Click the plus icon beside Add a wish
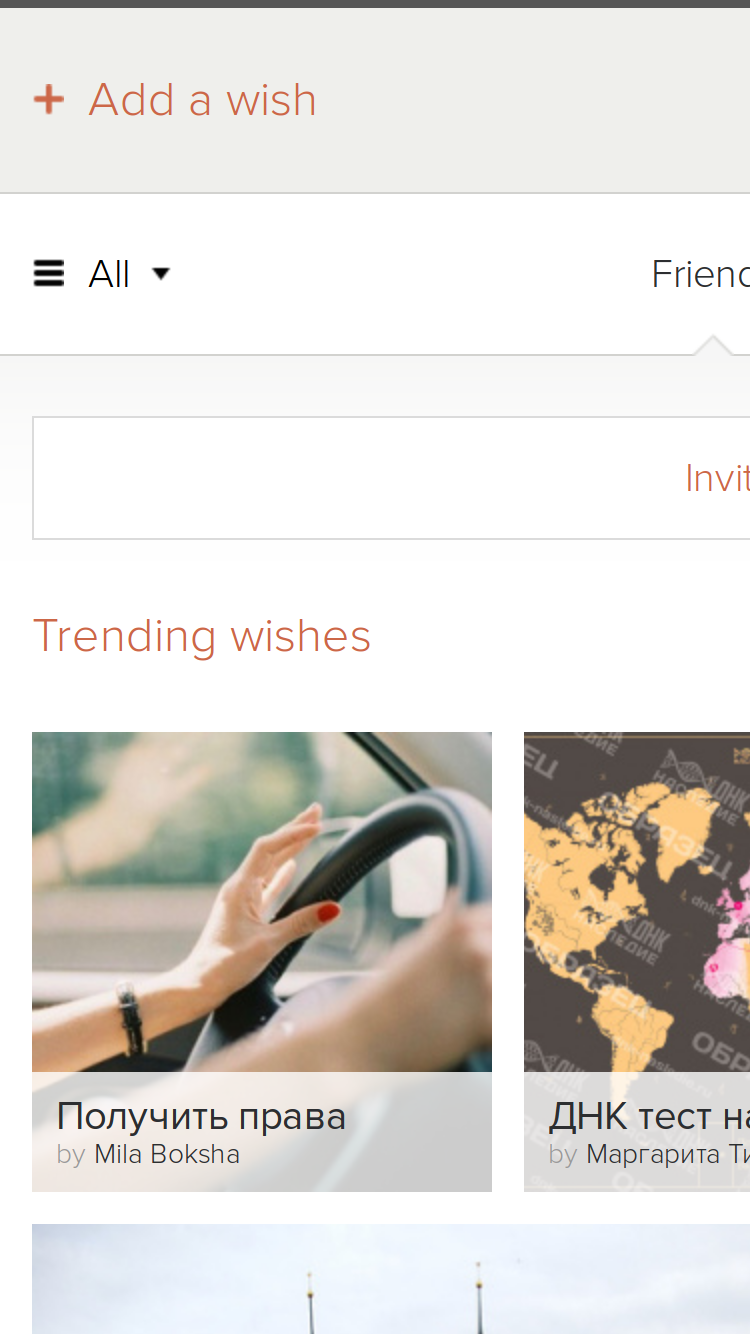This screenshot has width=750, height=1334. click(x=48, y=100)
